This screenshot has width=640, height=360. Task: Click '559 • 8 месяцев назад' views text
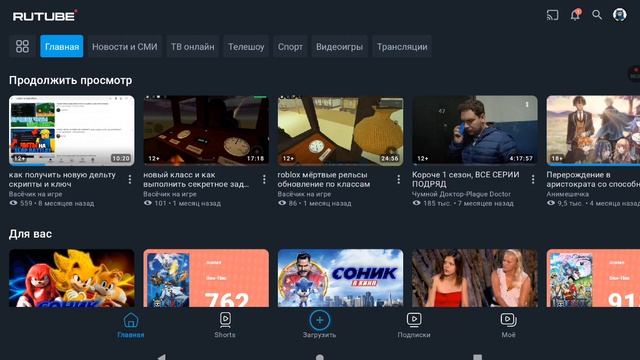coord(57,203)
